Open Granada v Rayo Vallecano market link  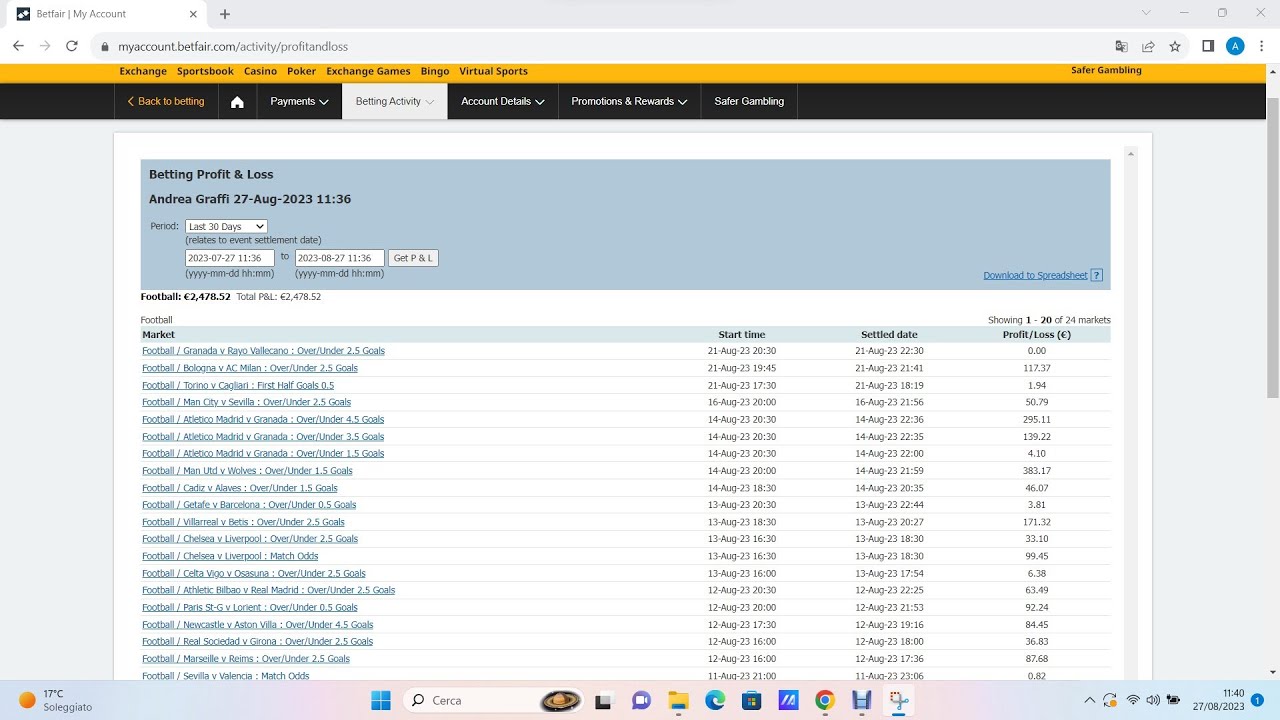tap(263, 351)
